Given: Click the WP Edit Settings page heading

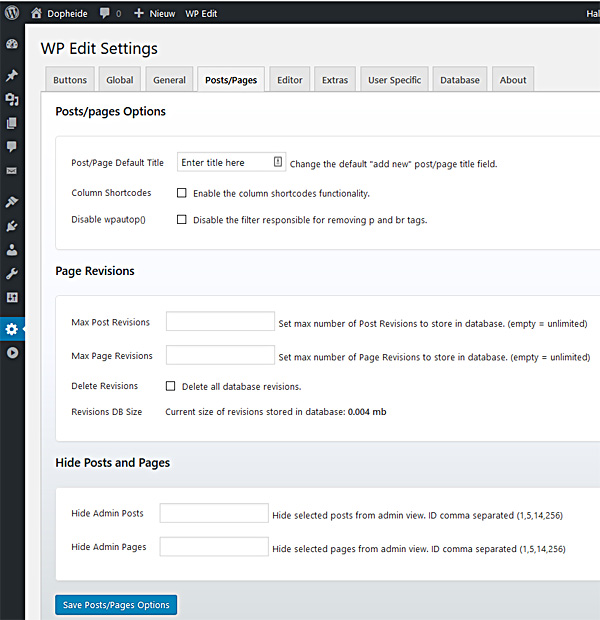Looking at the screenshot, I should tap(99, 49).
